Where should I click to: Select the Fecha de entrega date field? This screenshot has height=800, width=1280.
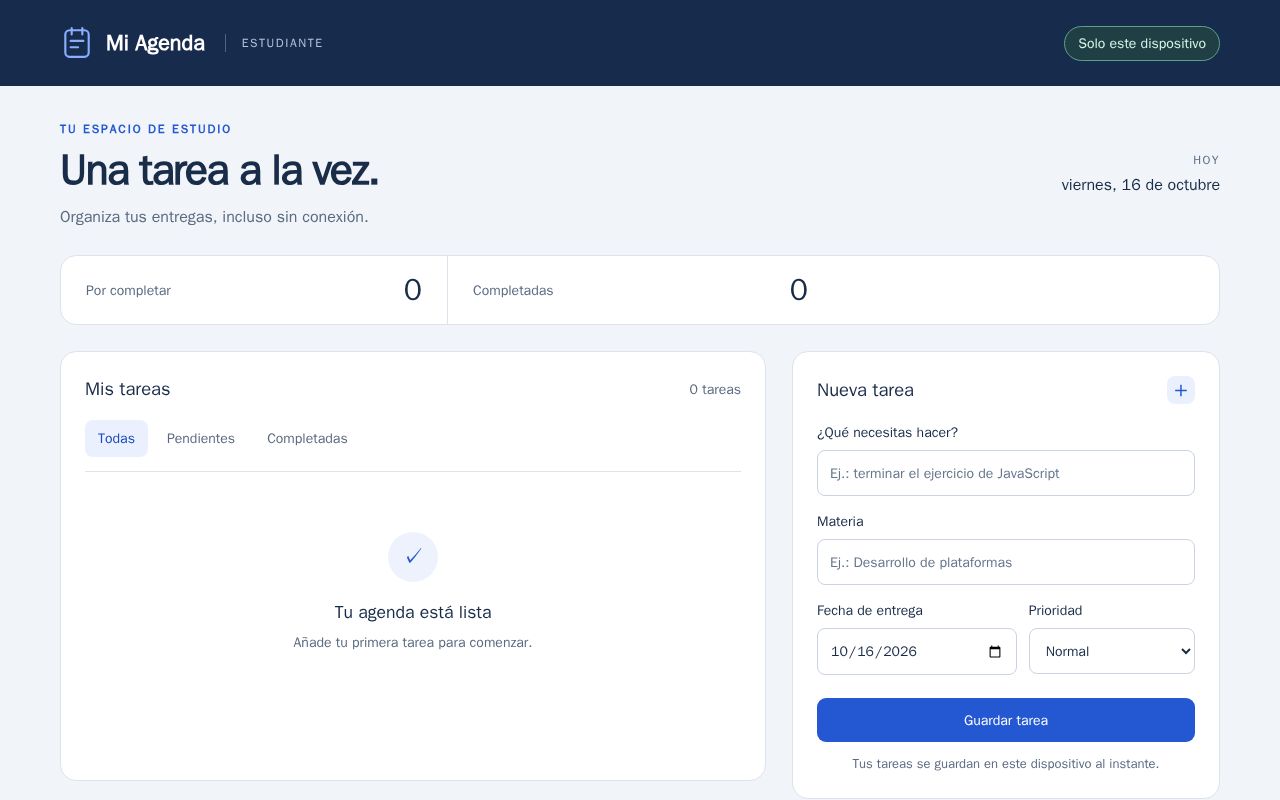tap(917, 651)
